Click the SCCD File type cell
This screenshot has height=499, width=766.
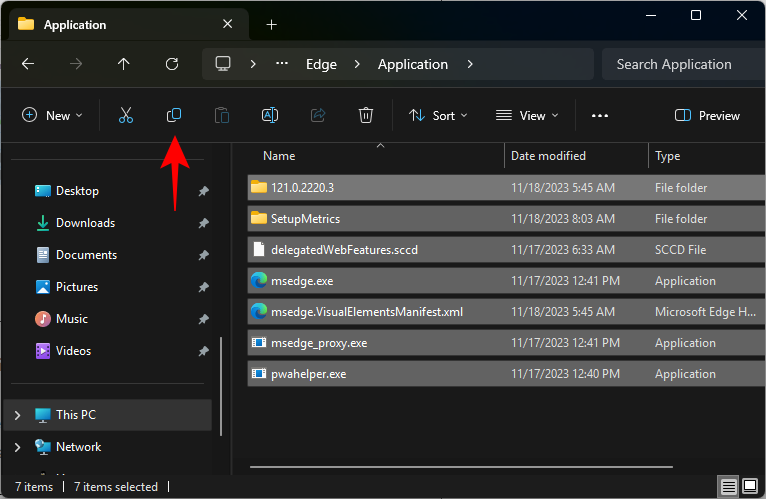pos(680,250)
